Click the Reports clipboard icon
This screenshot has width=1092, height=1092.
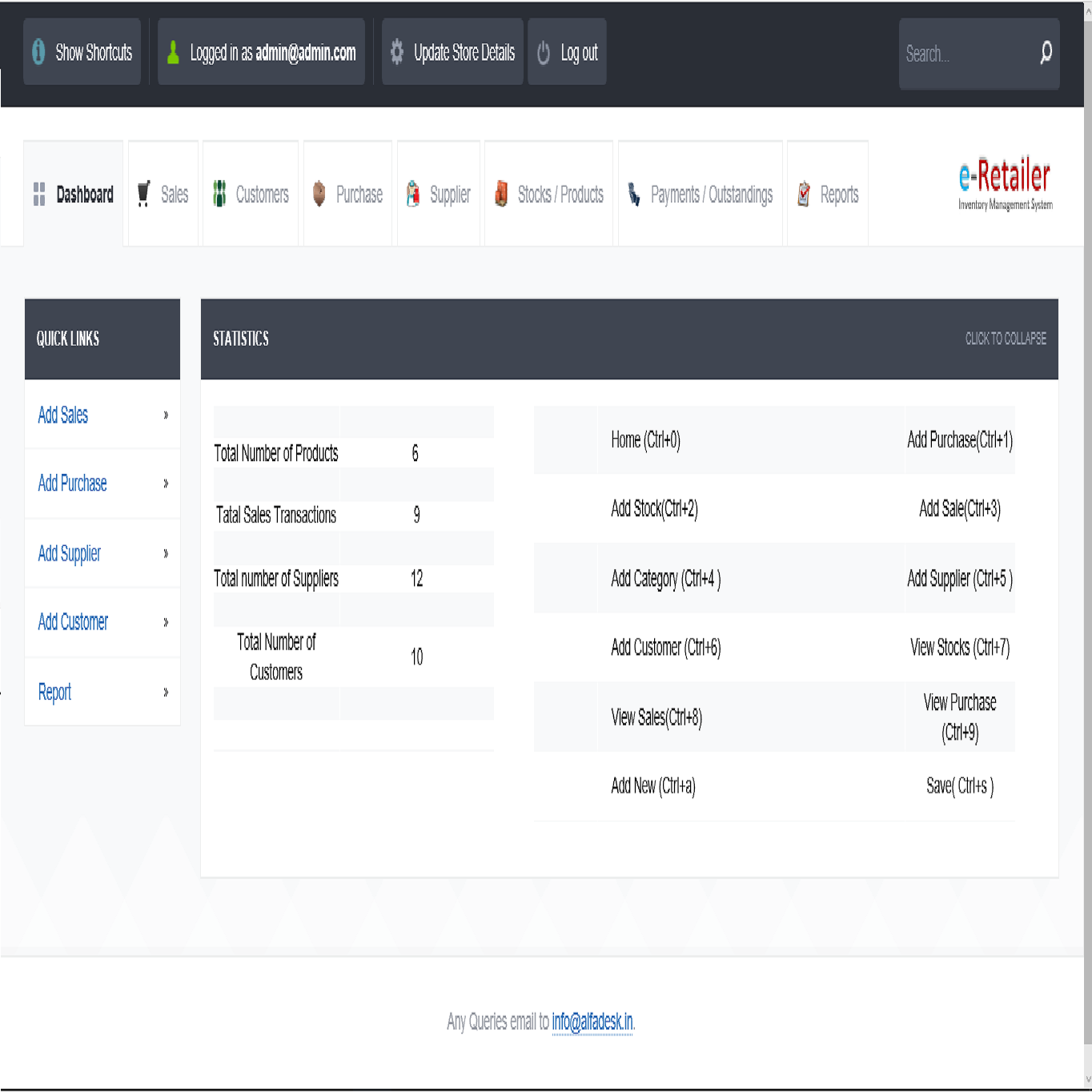(x=804, y=195)
